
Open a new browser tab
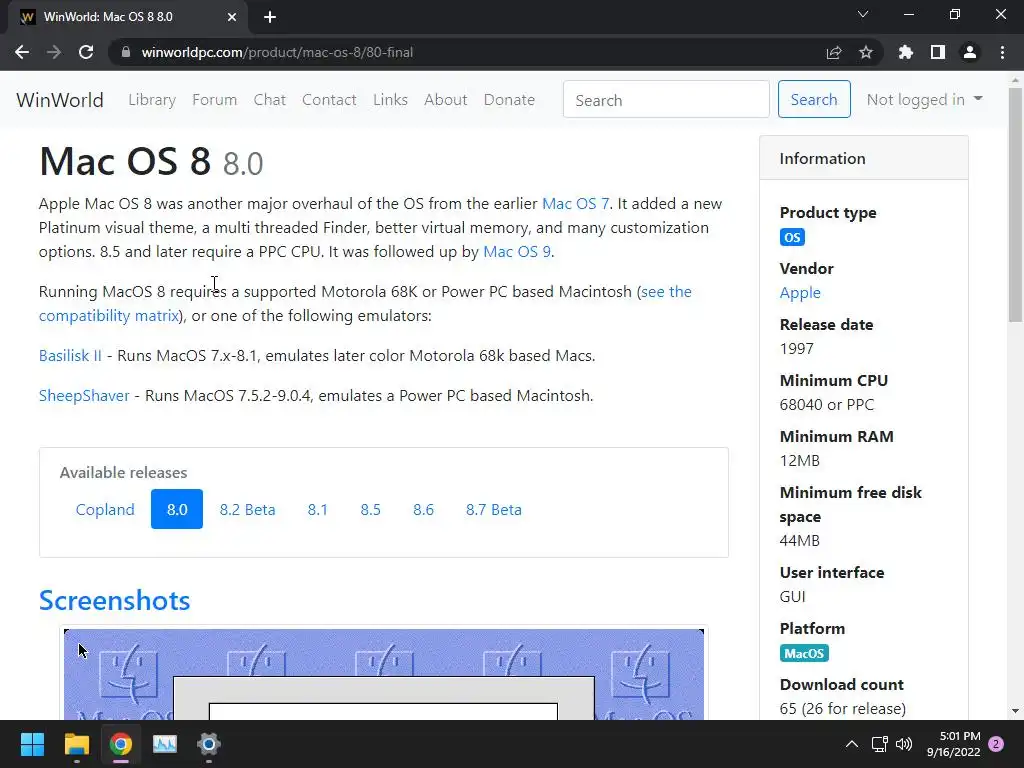point(270,17)
